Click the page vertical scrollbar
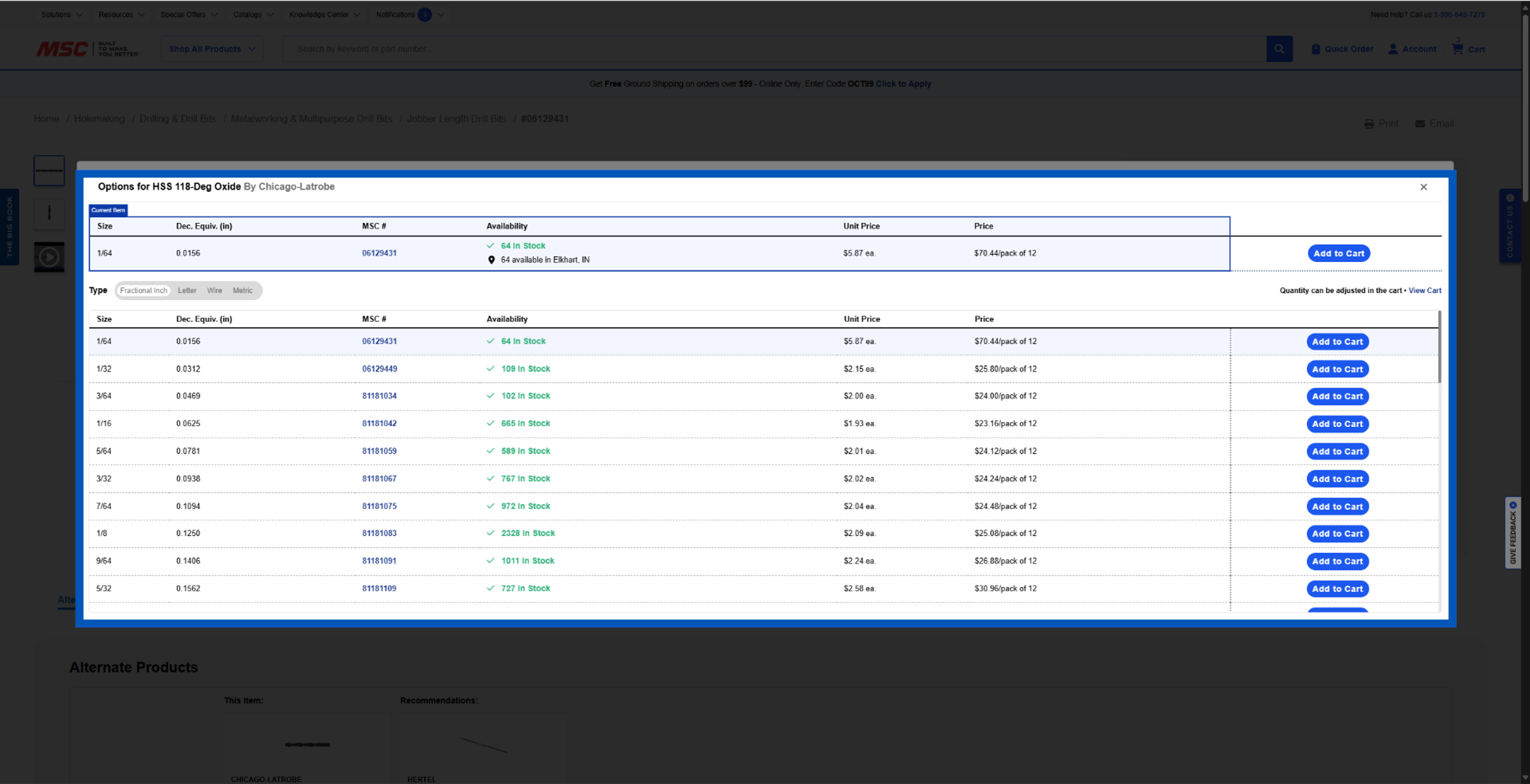1530x784 pixels. [1525, 108]
